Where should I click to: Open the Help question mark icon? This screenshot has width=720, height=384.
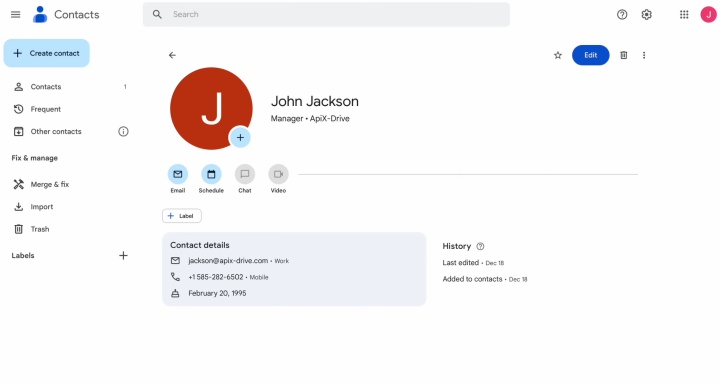622,15
